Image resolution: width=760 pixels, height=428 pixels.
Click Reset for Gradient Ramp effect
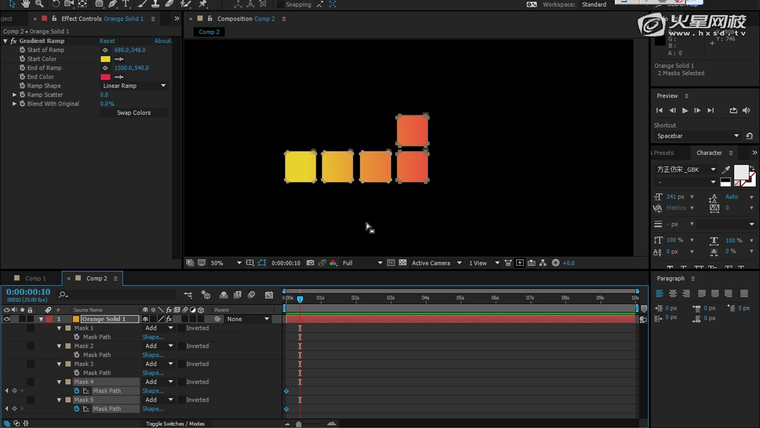point(107,41)
